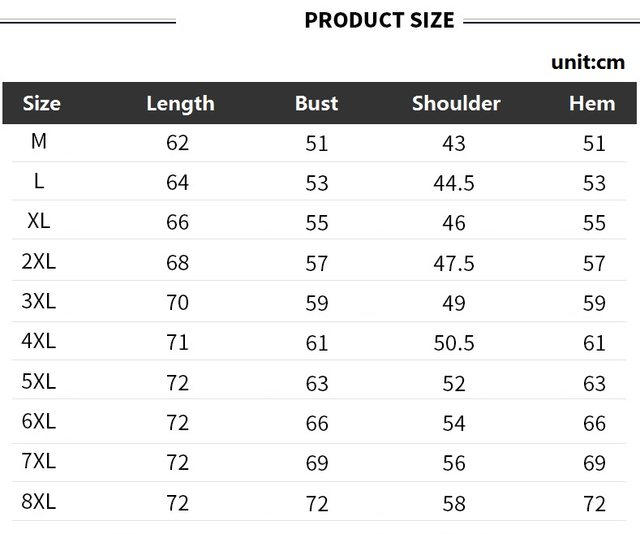Click the Bust column header
The height and width of the screenshot is (534, 640).
316,103
